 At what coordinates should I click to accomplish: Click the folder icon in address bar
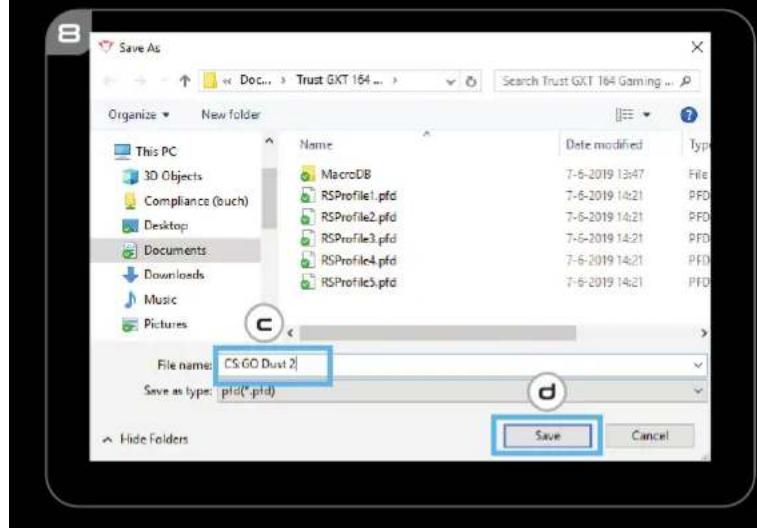click(210, 80)
